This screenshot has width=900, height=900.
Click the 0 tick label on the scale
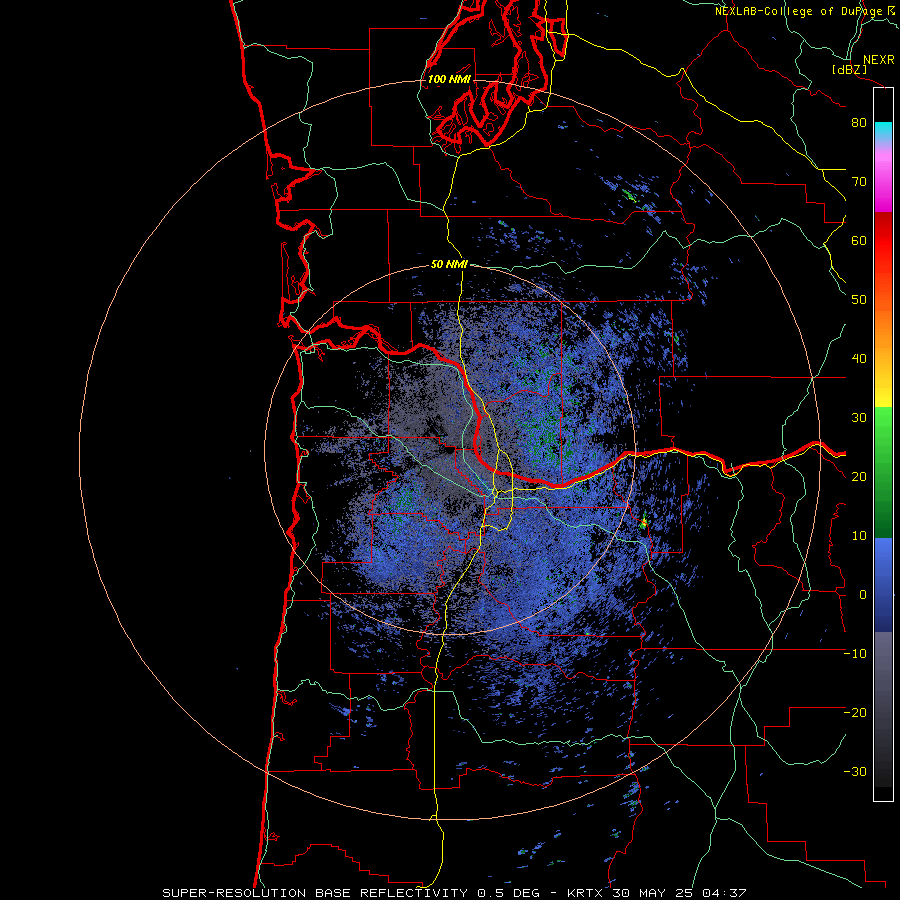(863, 595)
